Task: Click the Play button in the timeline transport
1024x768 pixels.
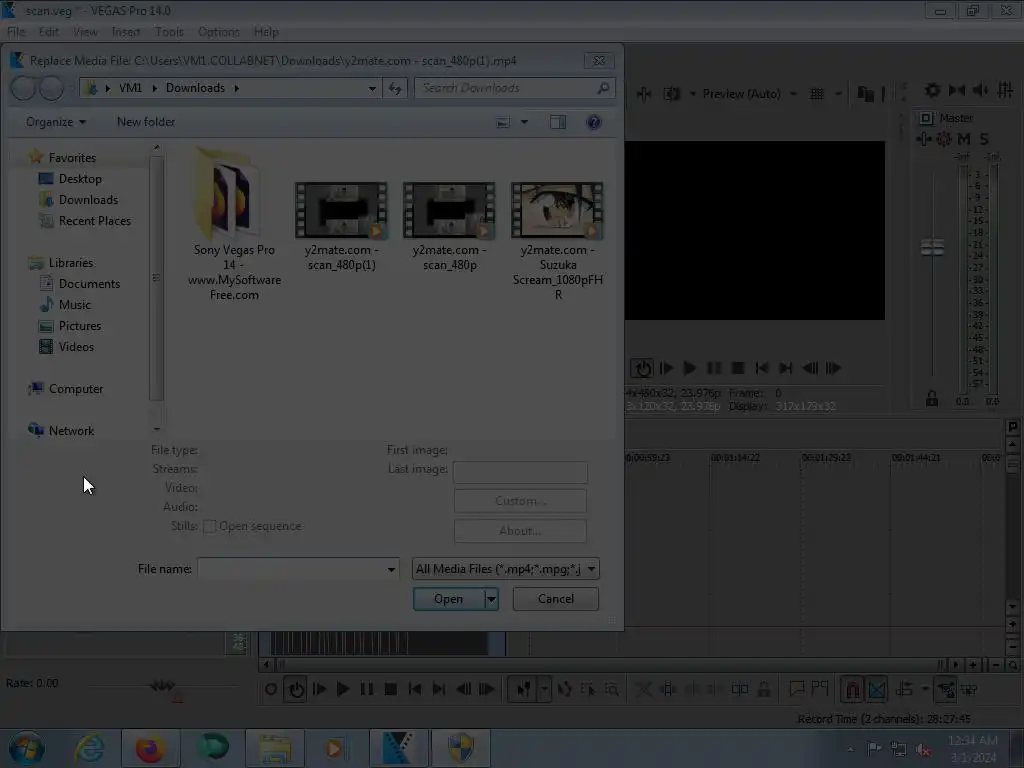Action: (343, 689)
